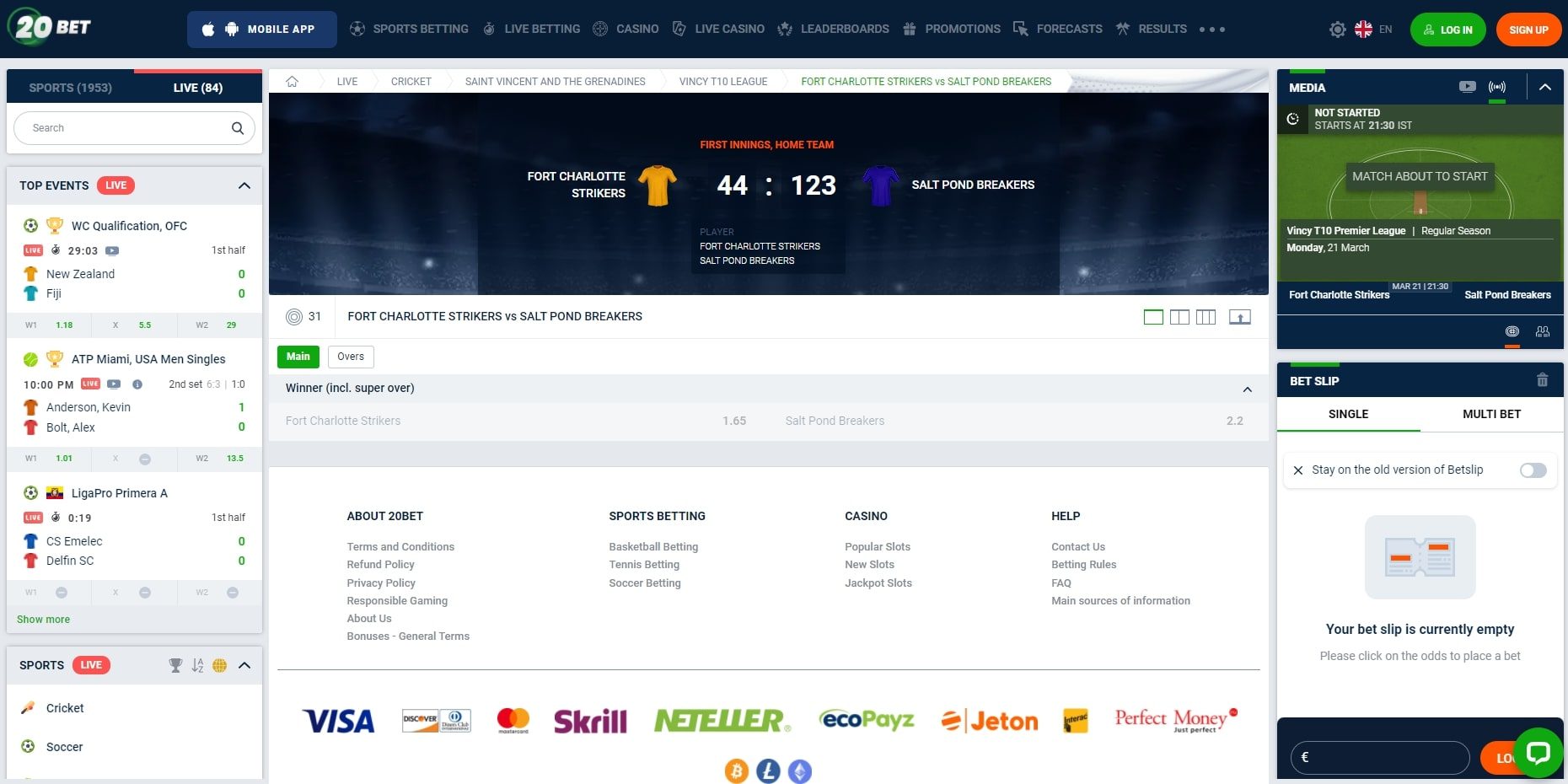Open live chat support bubble
The height and width of the screenshot is (784, 1568).
1538,752
